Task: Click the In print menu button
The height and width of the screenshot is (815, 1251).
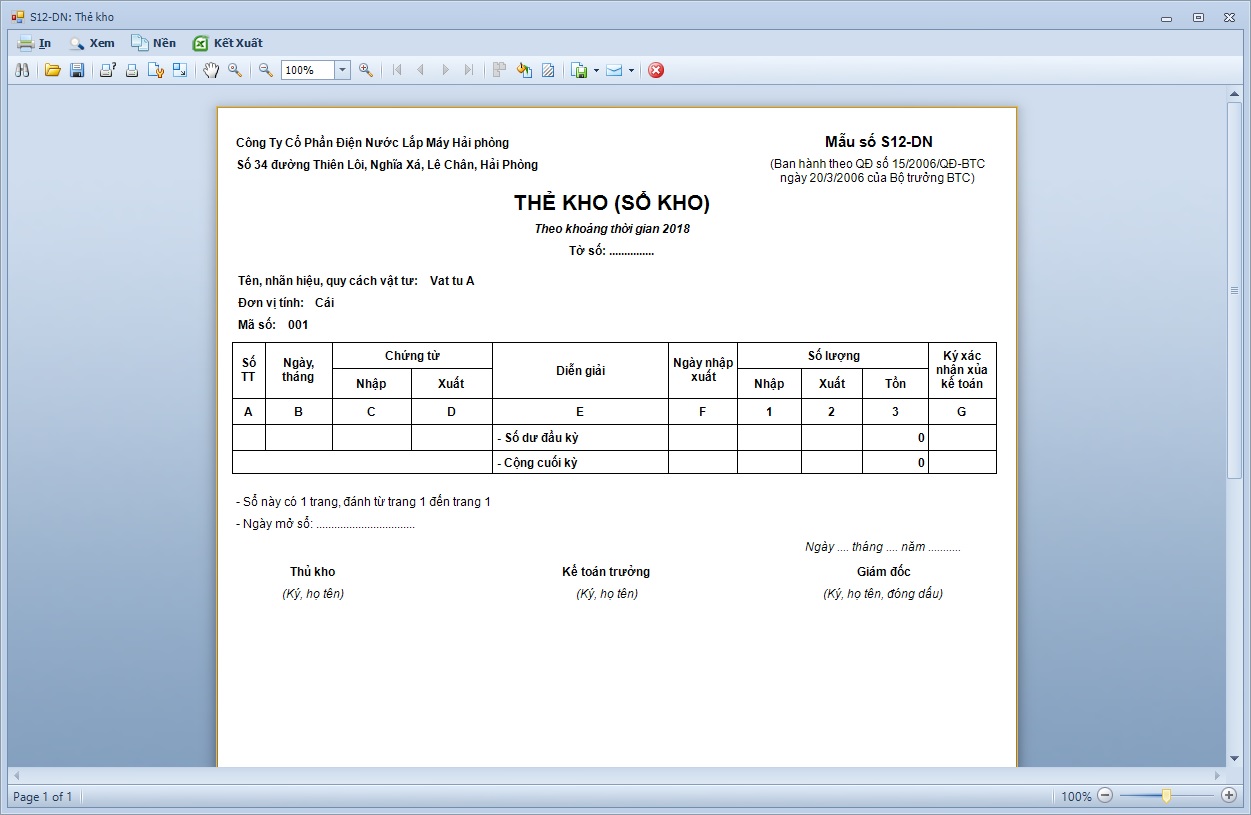Action: [x=35, y=43]
